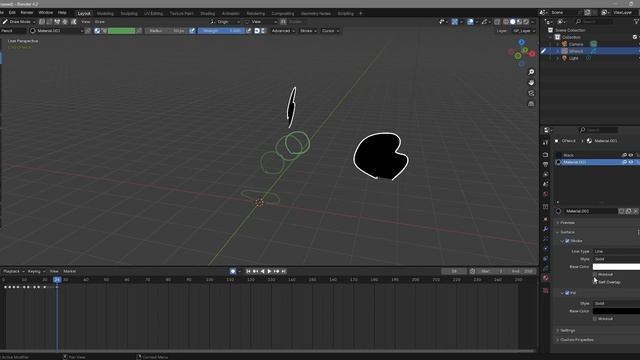Enable the Stroke checkbox
This screenshot has height=360, width=640.
coord(567,241)
